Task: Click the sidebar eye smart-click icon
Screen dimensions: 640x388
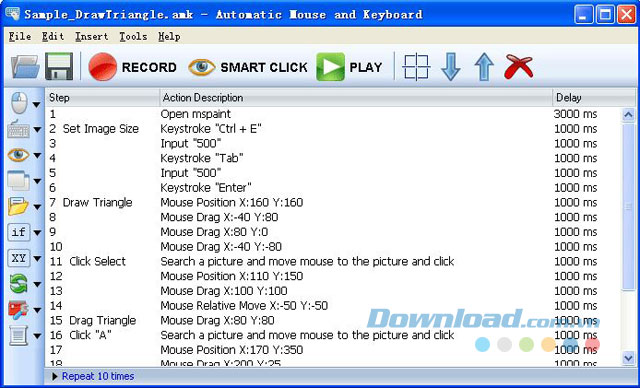Action: pos(18,155)
